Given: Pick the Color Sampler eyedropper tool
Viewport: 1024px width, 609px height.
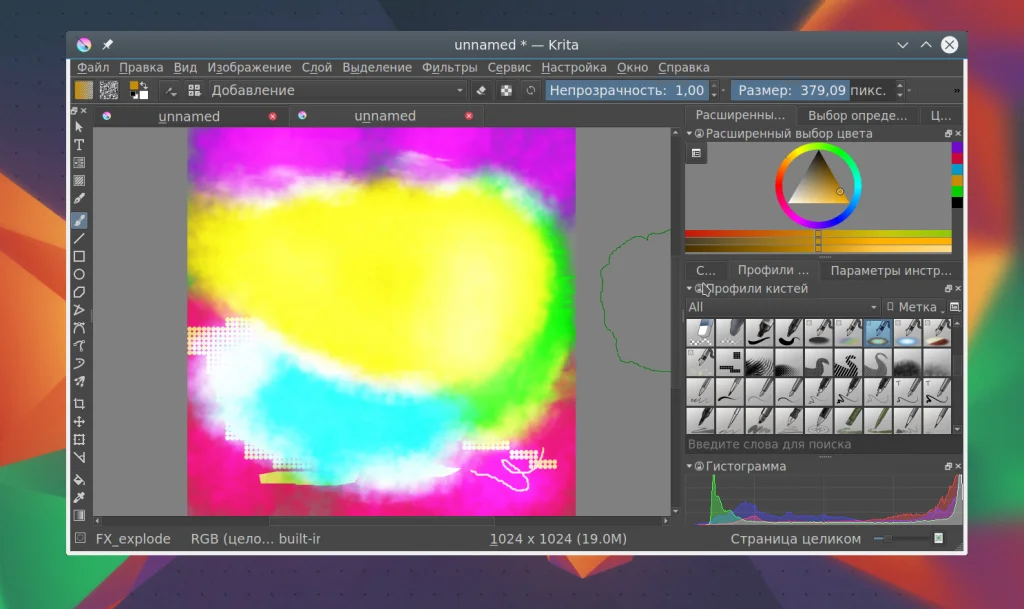Looking at the screenshot, I should point(79,497).
